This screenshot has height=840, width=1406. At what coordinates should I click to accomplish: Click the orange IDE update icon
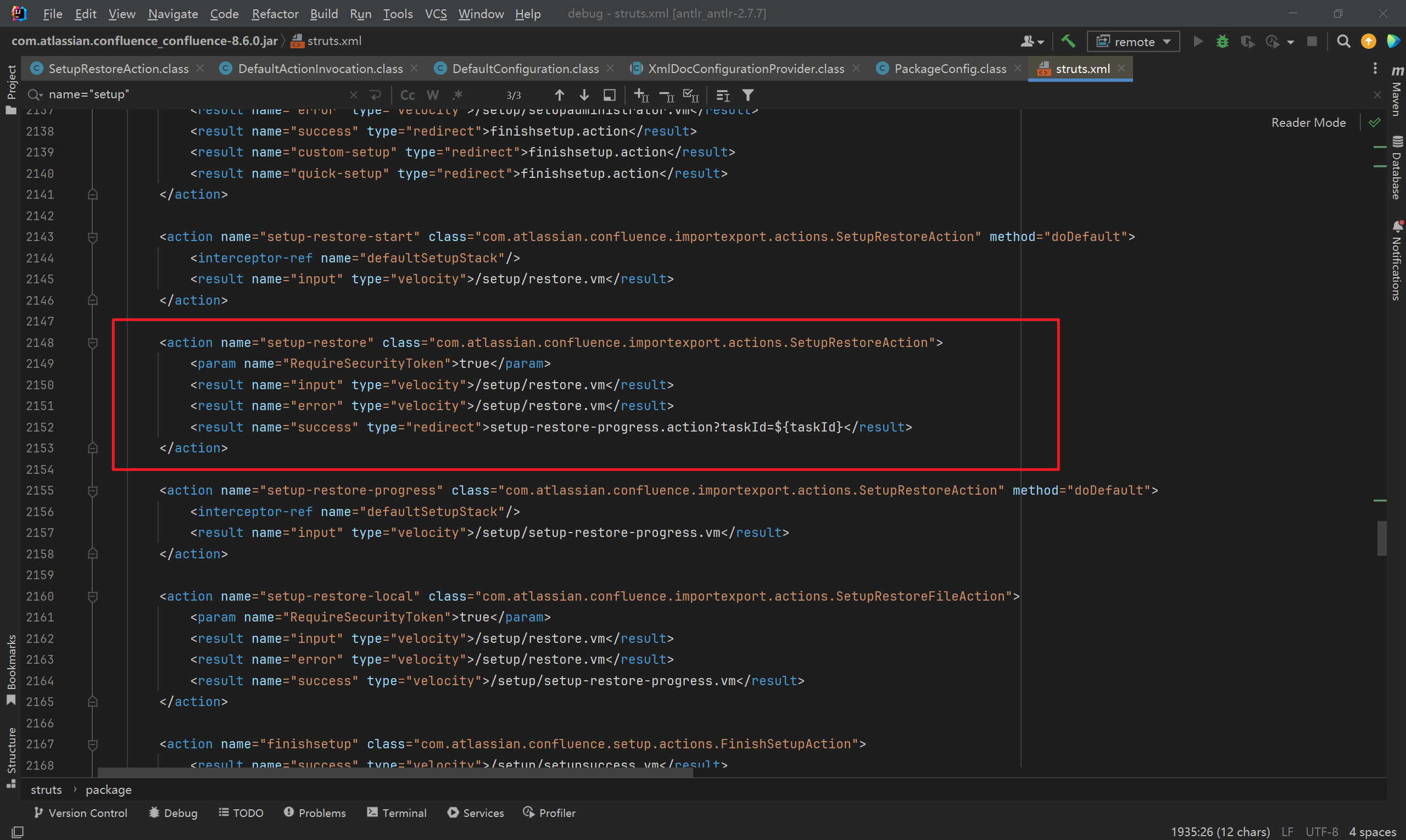coord(1369,41)
